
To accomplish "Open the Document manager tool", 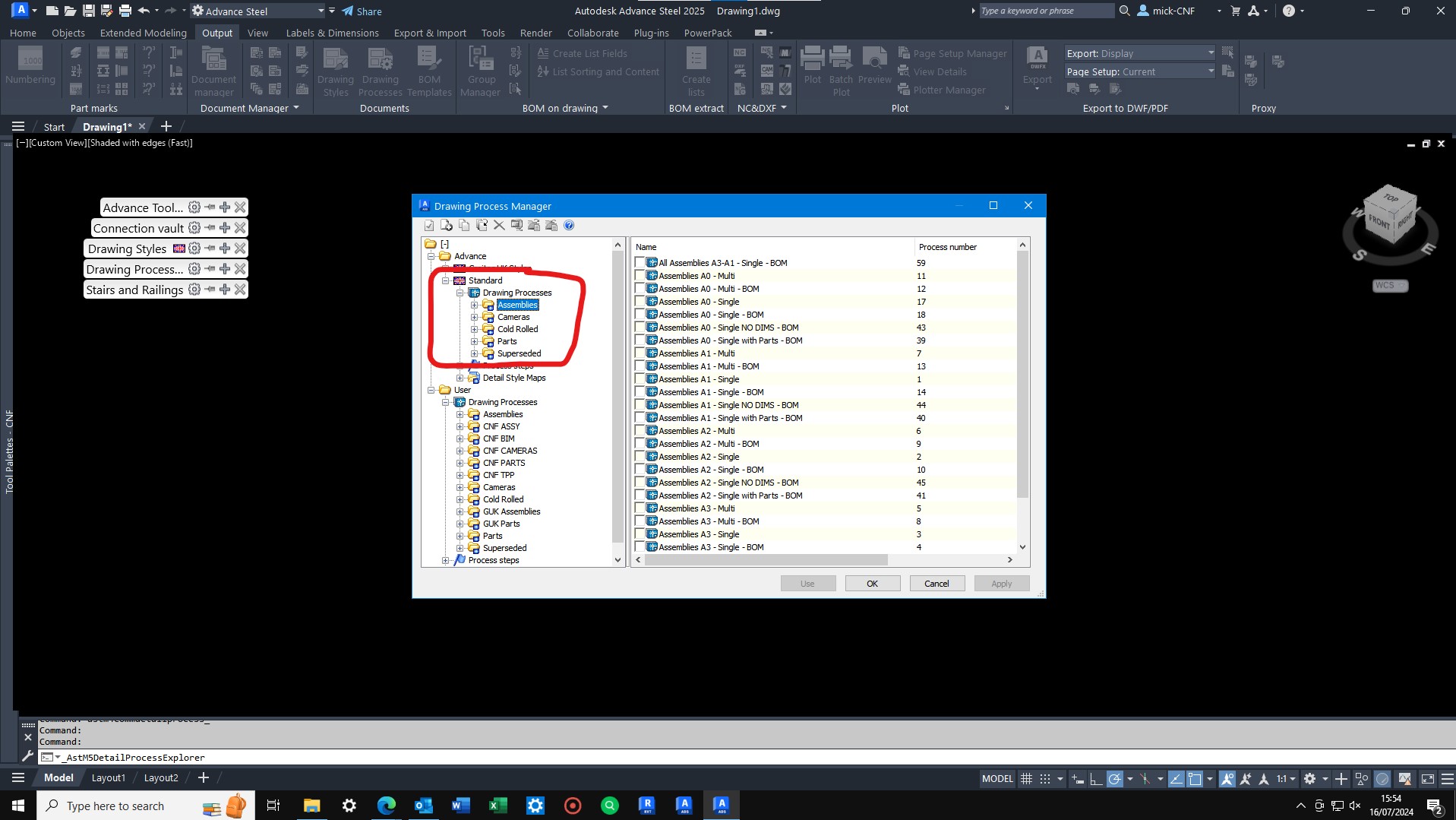I will coord(214,70).
